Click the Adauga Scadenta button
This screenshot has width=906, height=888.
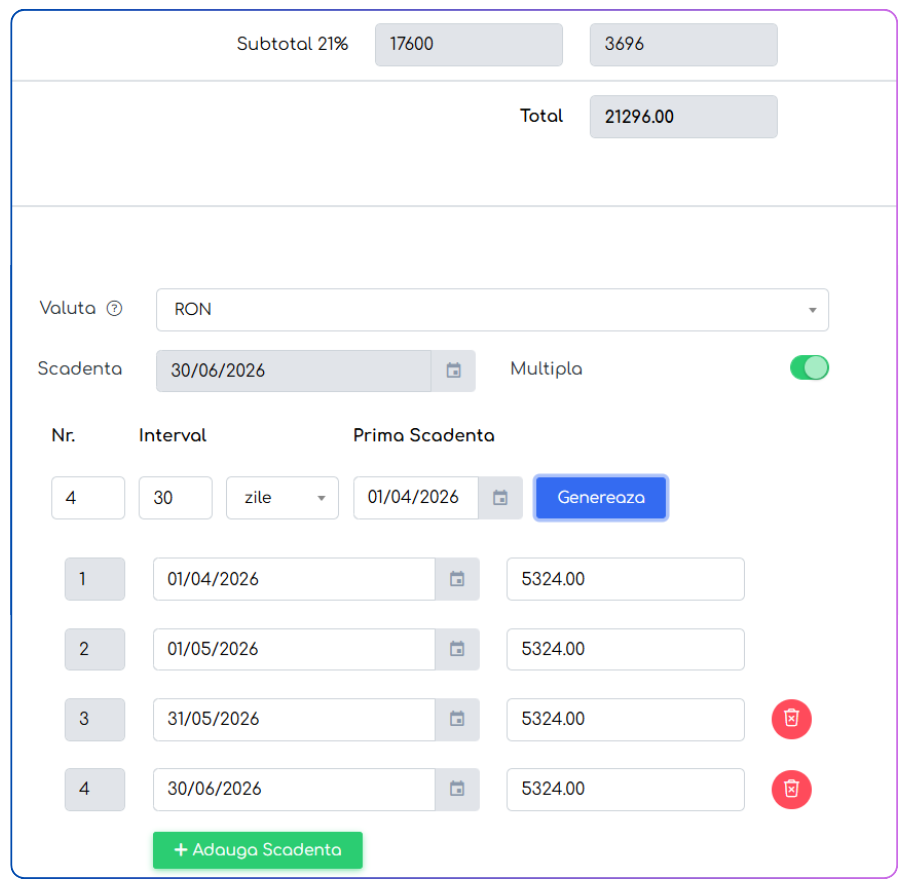258,850
